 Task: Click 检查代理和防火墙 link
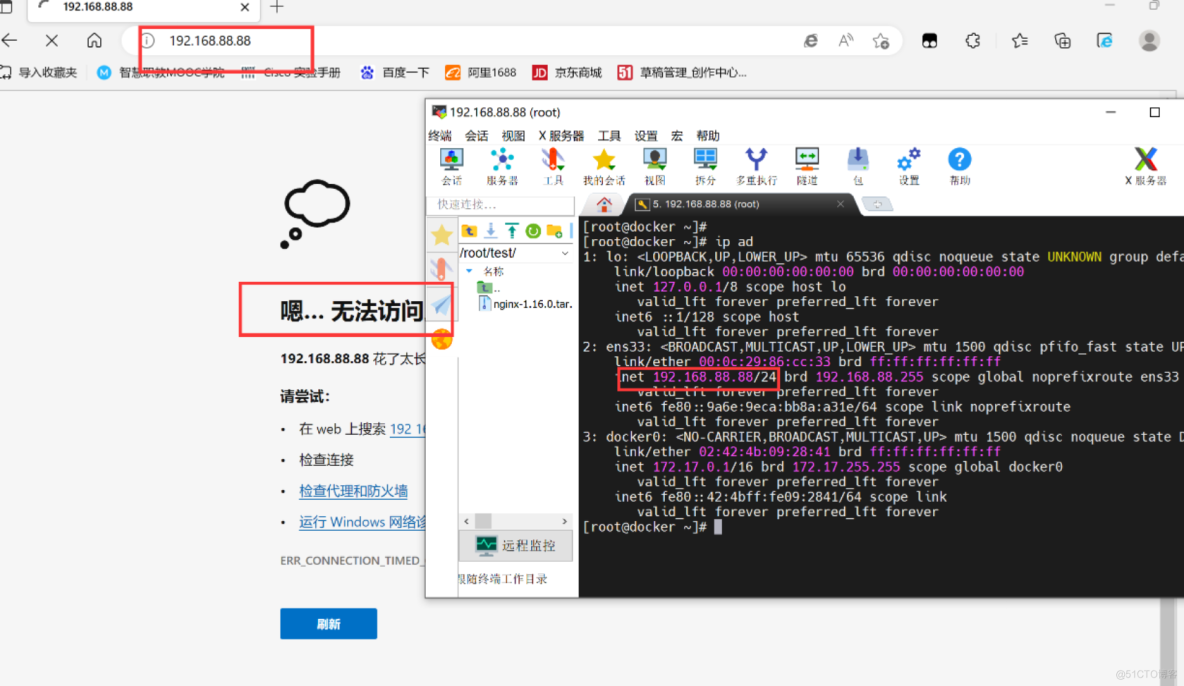[353, 491]
